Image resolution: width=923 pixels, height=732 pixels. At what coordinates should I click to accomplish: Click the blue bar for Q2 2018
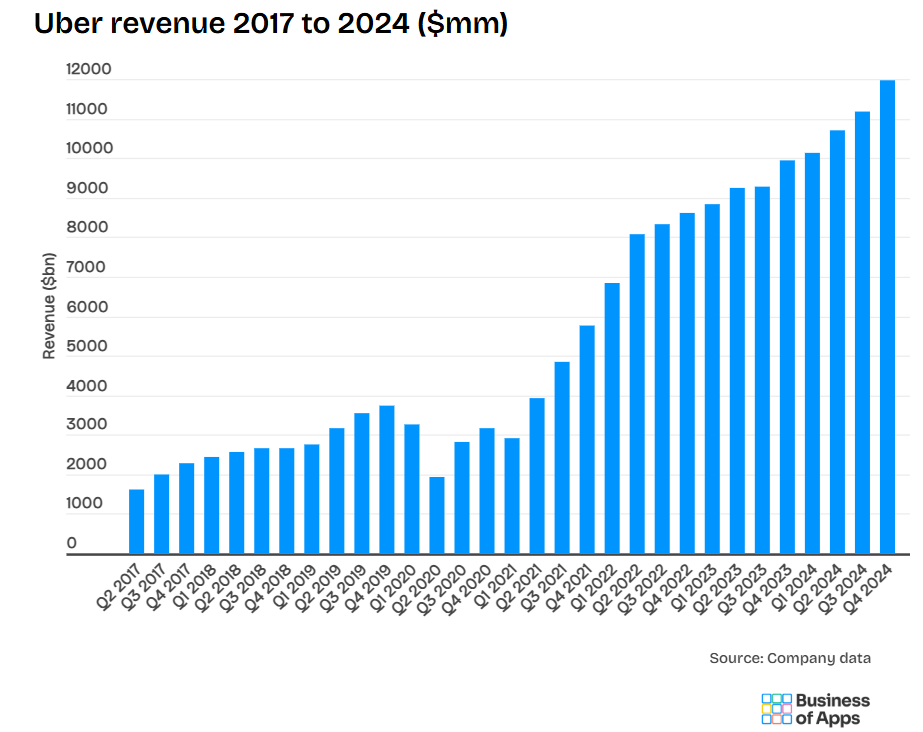237,503
